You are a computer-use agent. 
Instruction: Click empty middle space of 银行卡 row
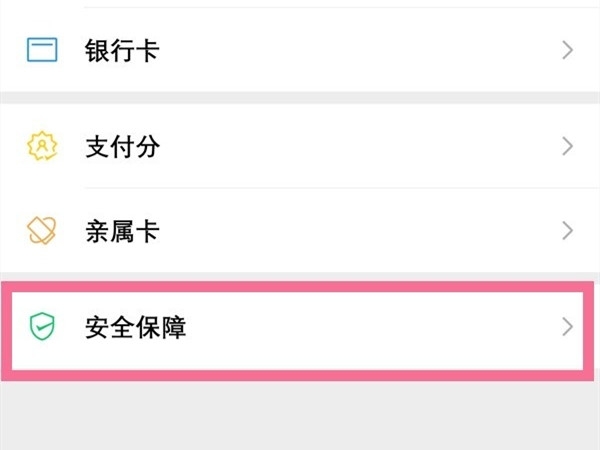[350, 50]
